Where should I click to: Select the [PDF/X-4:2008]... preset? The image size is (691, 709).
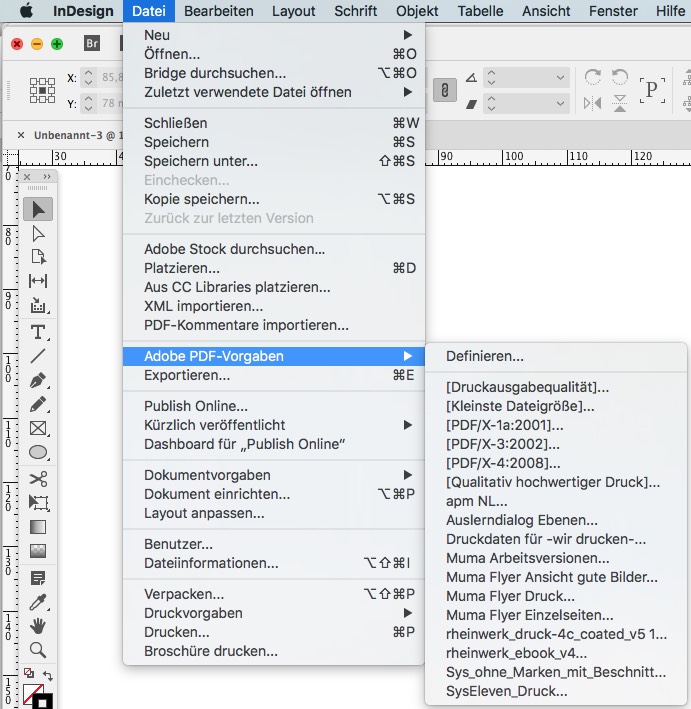tap(503, 463)
